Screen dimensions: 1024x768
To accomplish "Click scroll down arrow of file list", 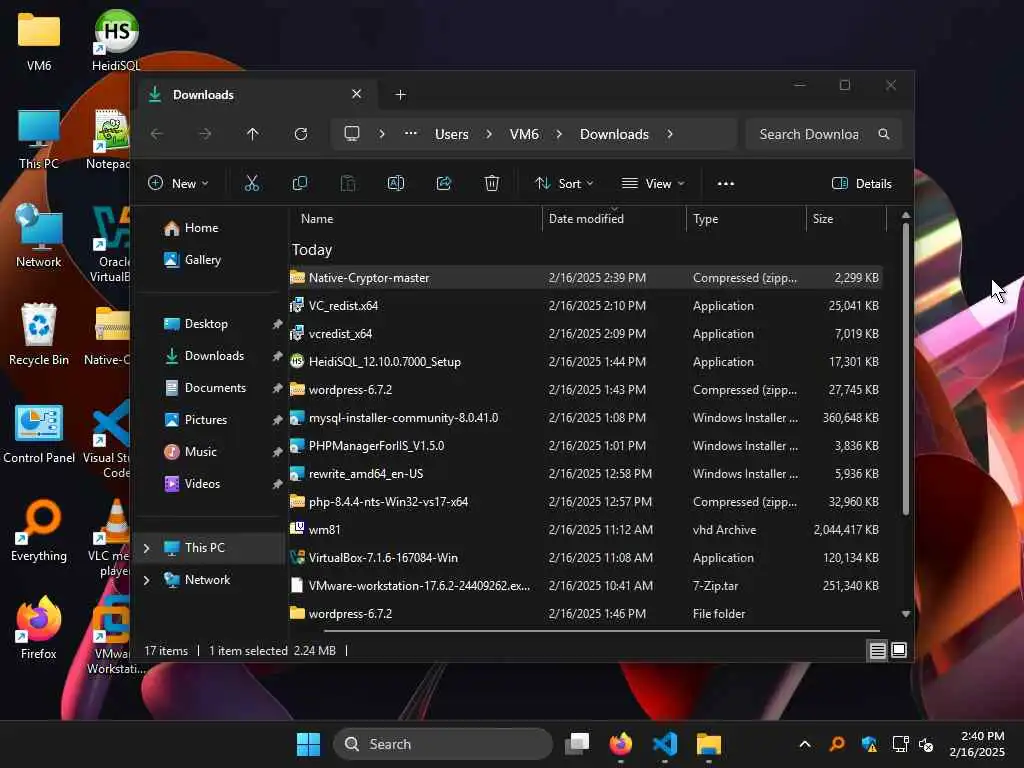I will [x=906, y=614].
